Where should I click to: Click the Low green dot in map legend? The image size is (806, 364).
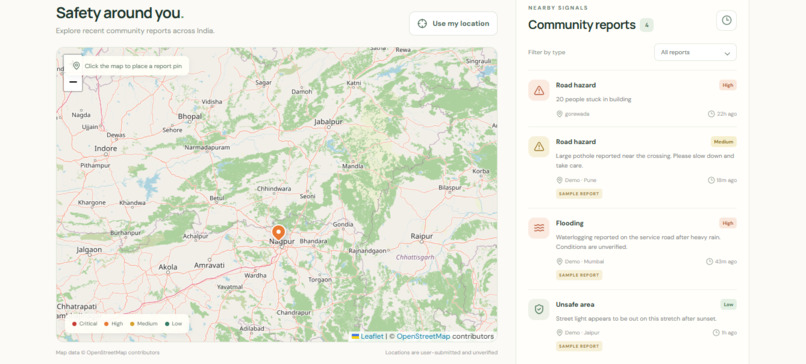tap(167, 324)
